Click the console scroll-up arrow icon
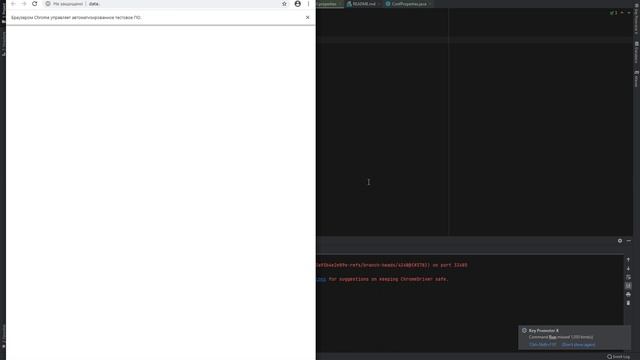This screenshot has width=640, height=360. click(x=628, y=260)
